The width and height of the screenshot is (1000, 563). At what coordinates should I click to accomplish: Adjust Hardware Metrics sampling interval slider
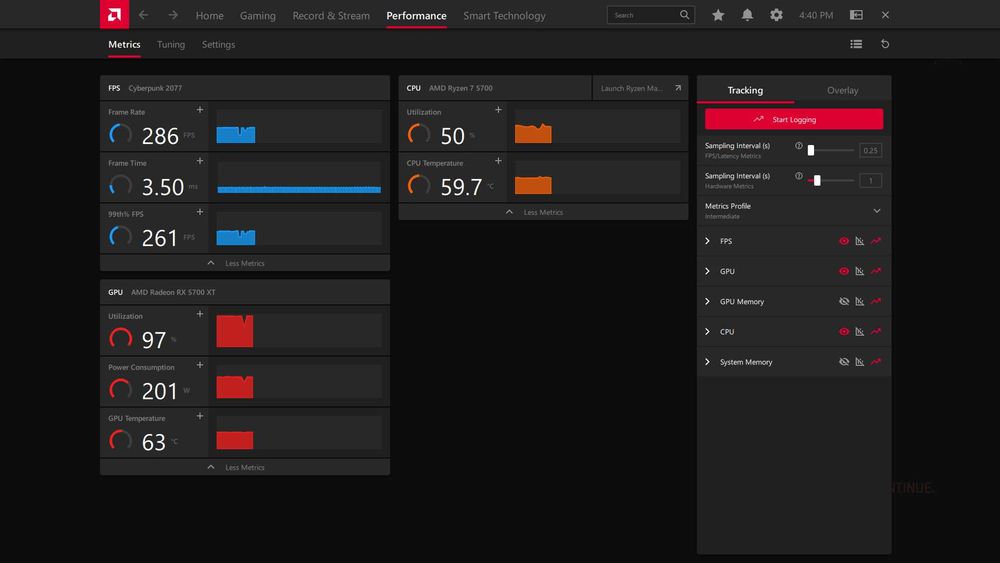coord(830,180)
